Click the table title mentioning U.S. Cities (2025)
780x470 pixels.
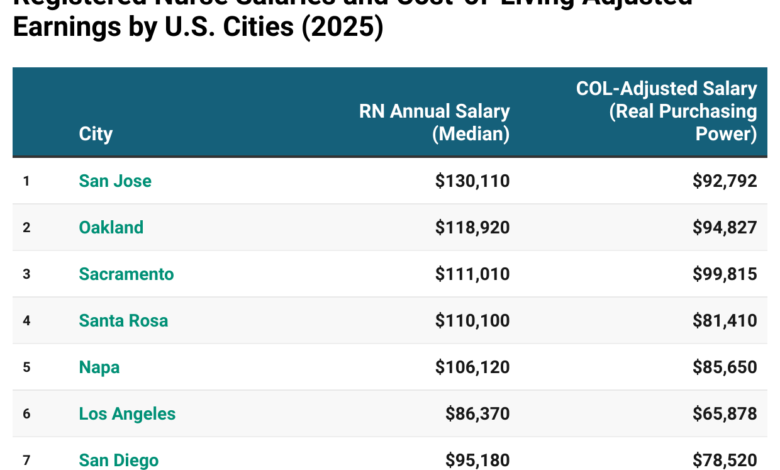pyautogui.click(x=198, y=26)
